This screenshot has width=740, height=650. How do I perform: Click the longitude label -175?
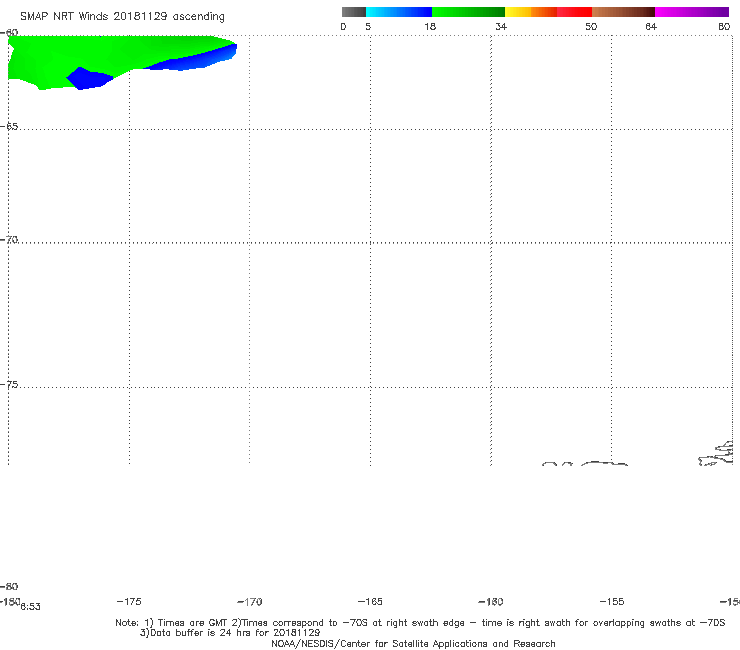(129, 601)
